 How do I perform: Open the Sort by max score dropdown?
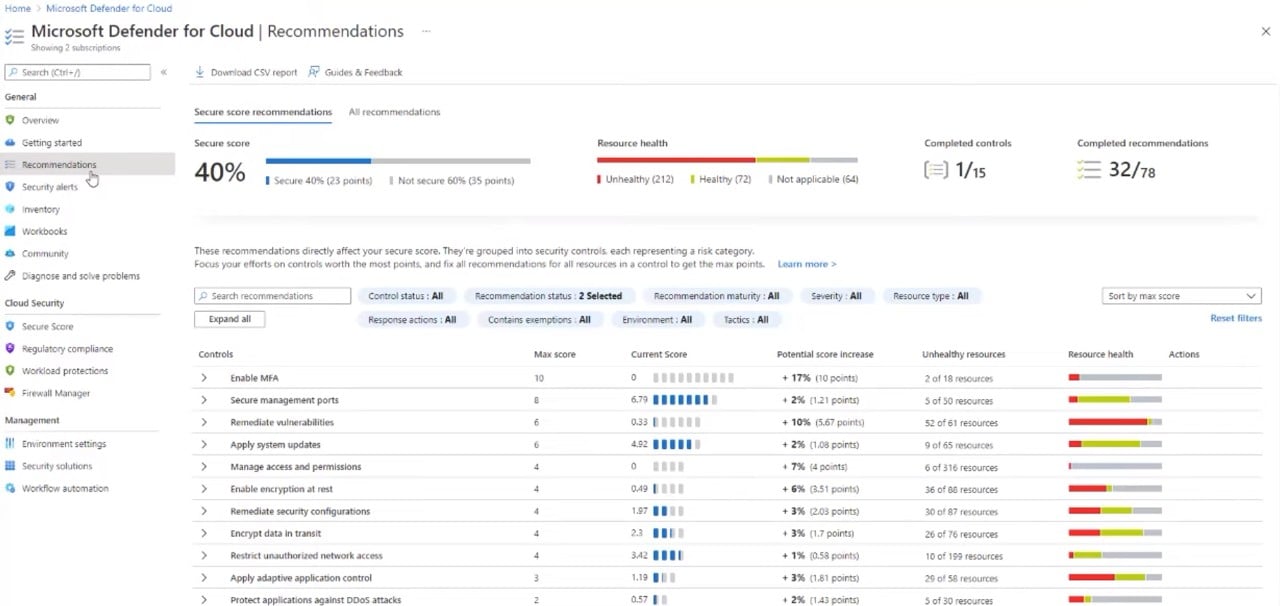[1180, 296]
